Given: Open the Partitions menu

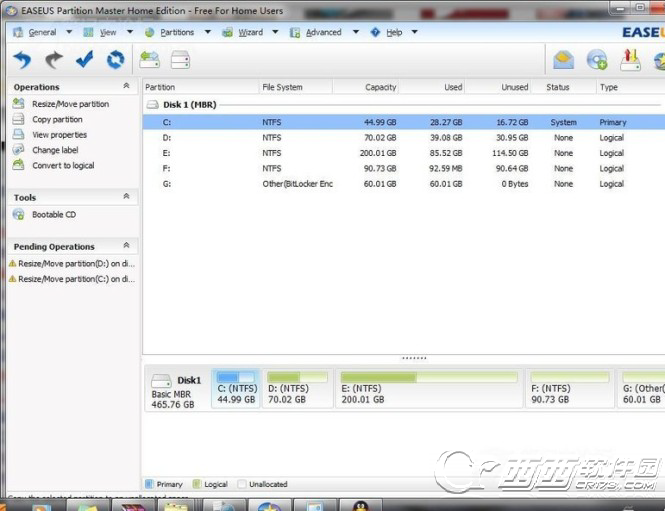Looking at the screenshot, I should (177, 32).
